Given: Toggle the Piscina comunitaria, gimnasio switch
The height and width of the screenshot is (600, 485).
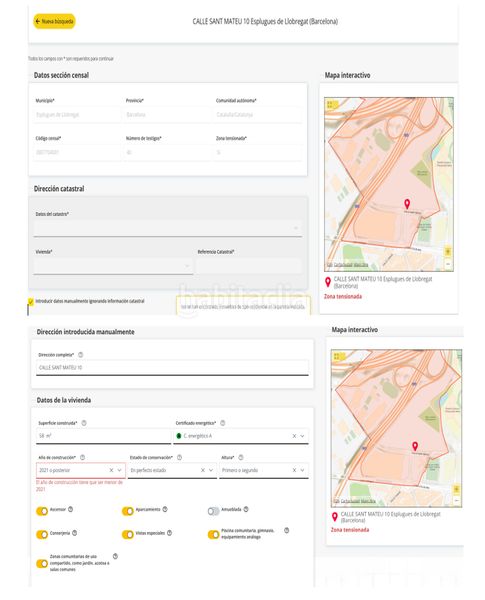Looking at the screenshot, I should [x=213, y=534].
